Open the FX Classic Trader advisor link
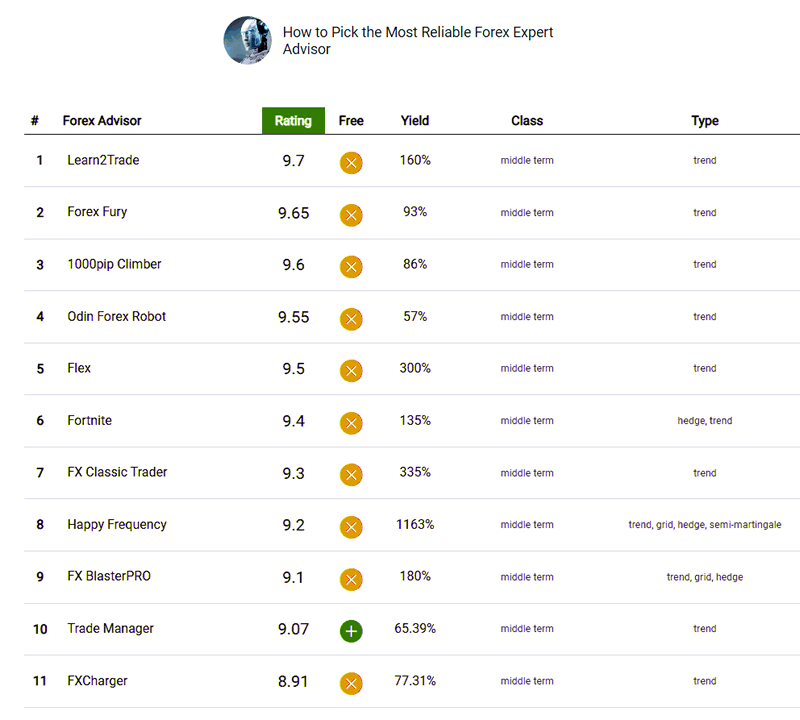Image resolution: width=800 pixels, height=720 pixels. coord(117,472)
